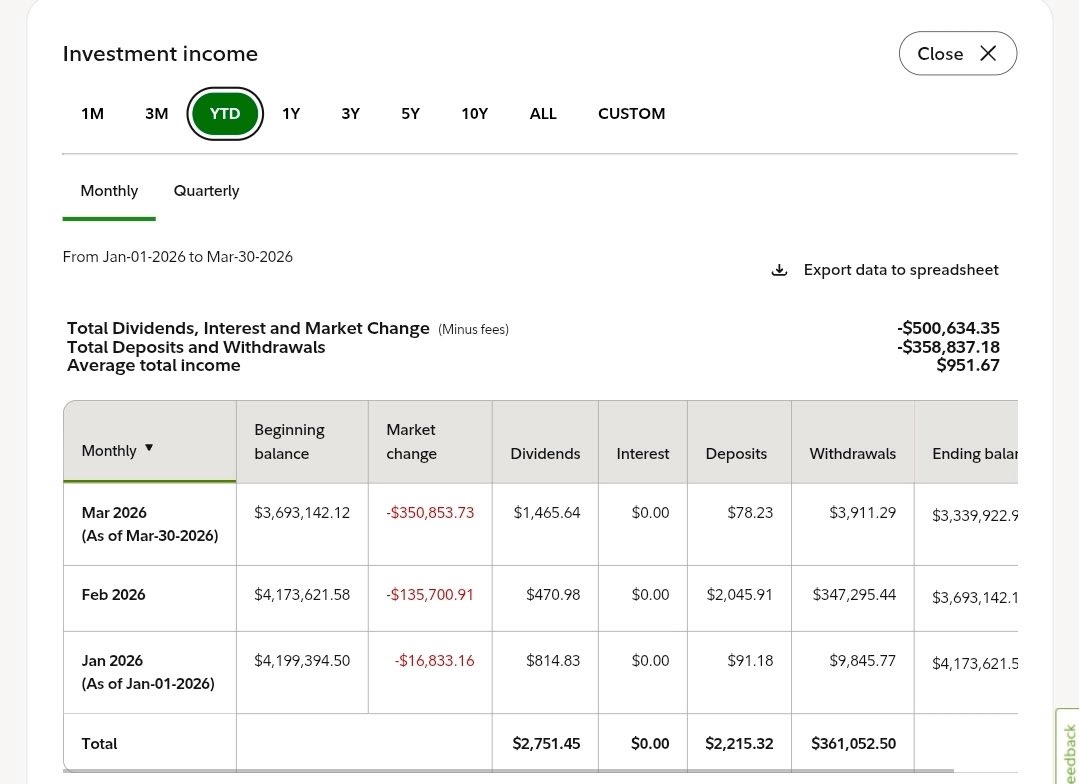Switch to 5Y time range
1079x784 pixels.
(410, 114)
